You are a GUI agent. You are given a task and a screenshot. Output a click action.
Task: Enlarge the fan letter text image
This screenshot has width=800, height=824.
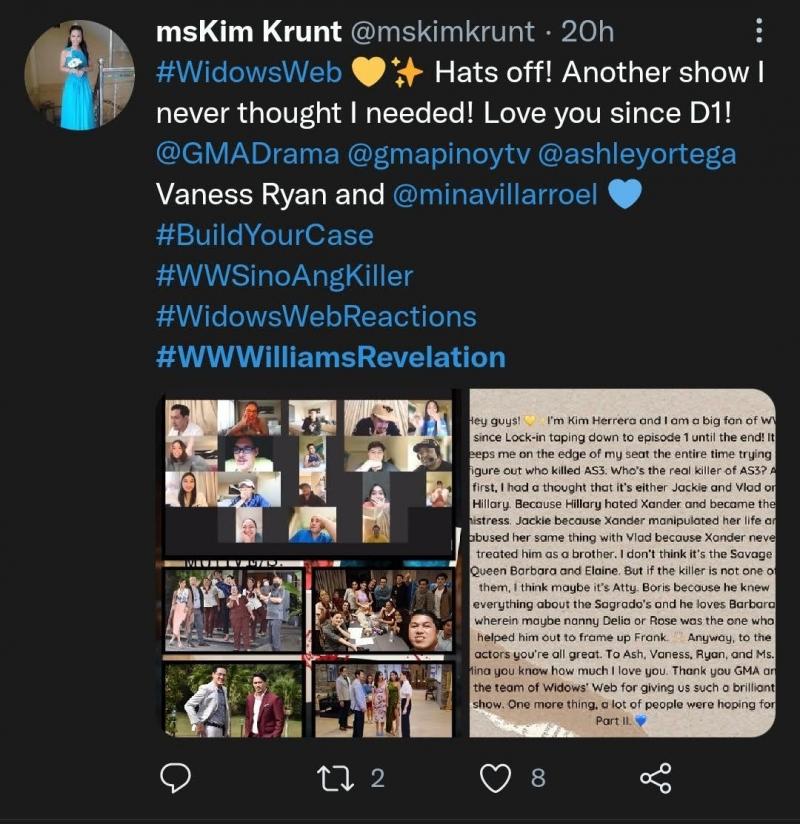(621, 563)
